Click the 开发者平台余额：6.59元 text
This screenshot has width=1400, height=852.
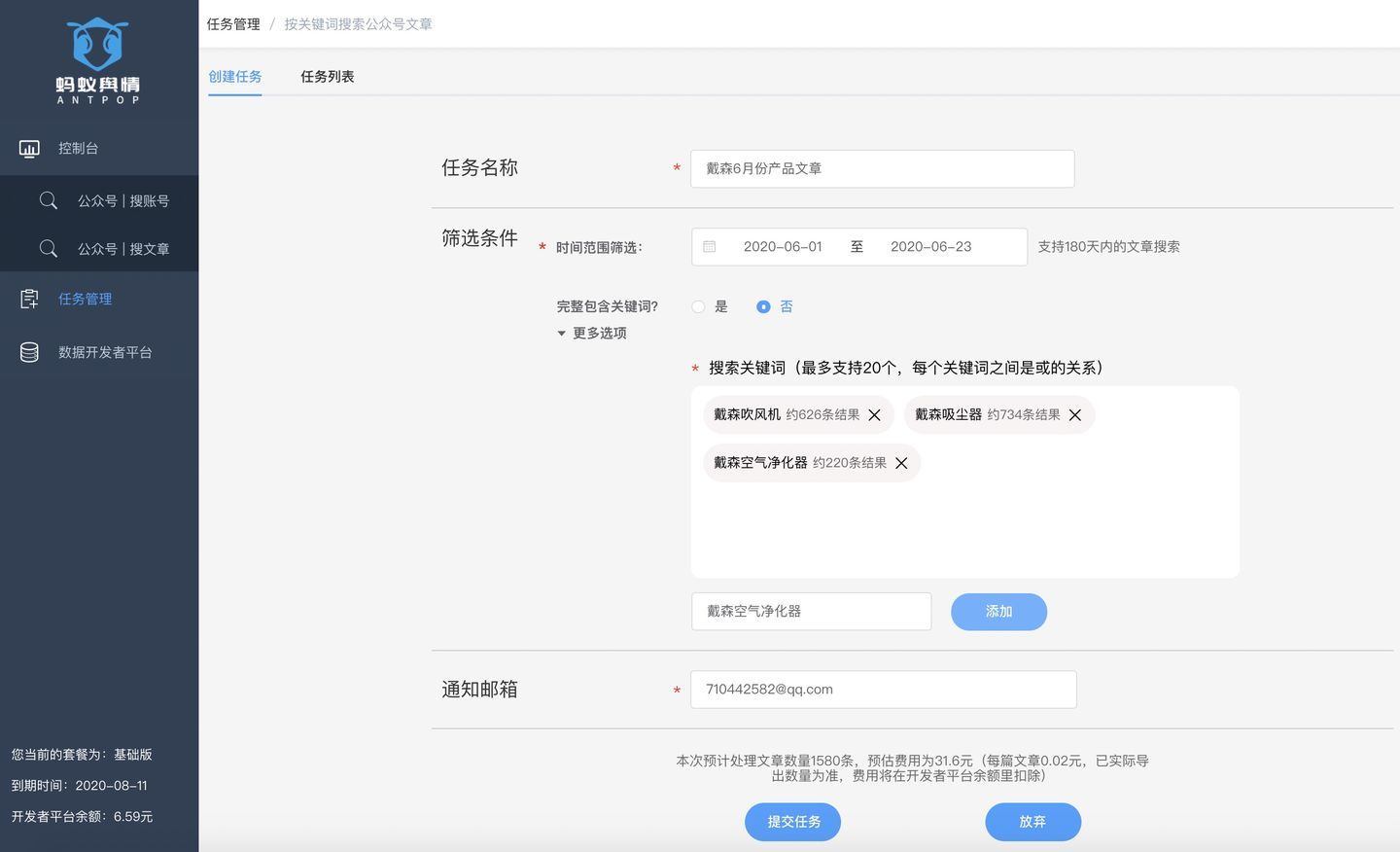tap(82, 817)
